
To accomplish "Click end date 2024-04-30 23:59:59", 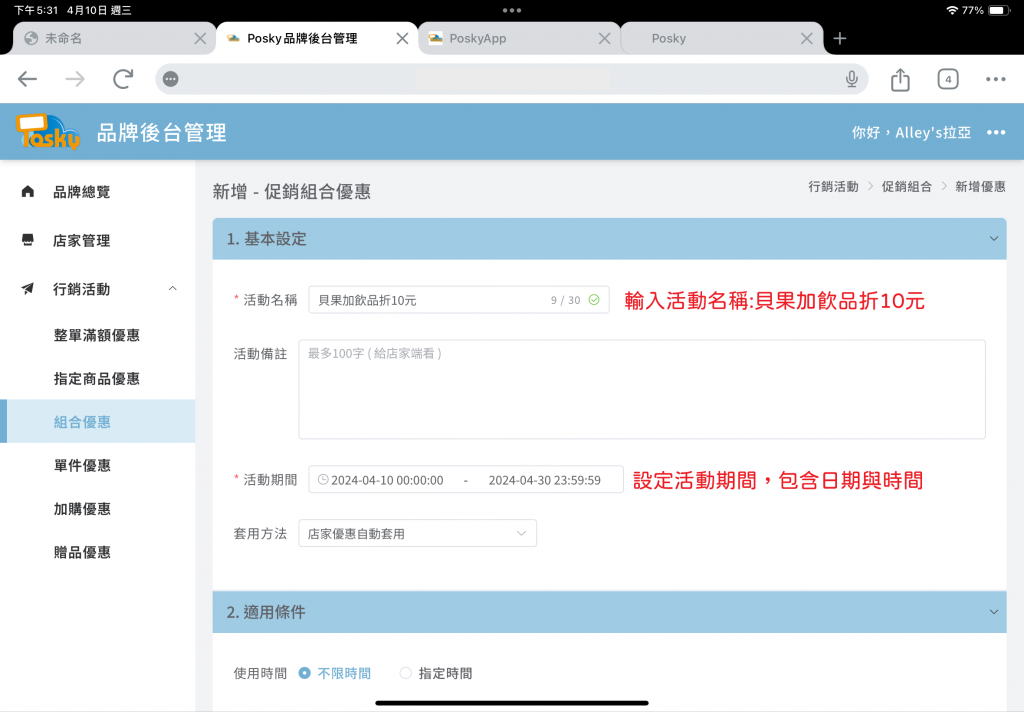I will click(545, 480).
